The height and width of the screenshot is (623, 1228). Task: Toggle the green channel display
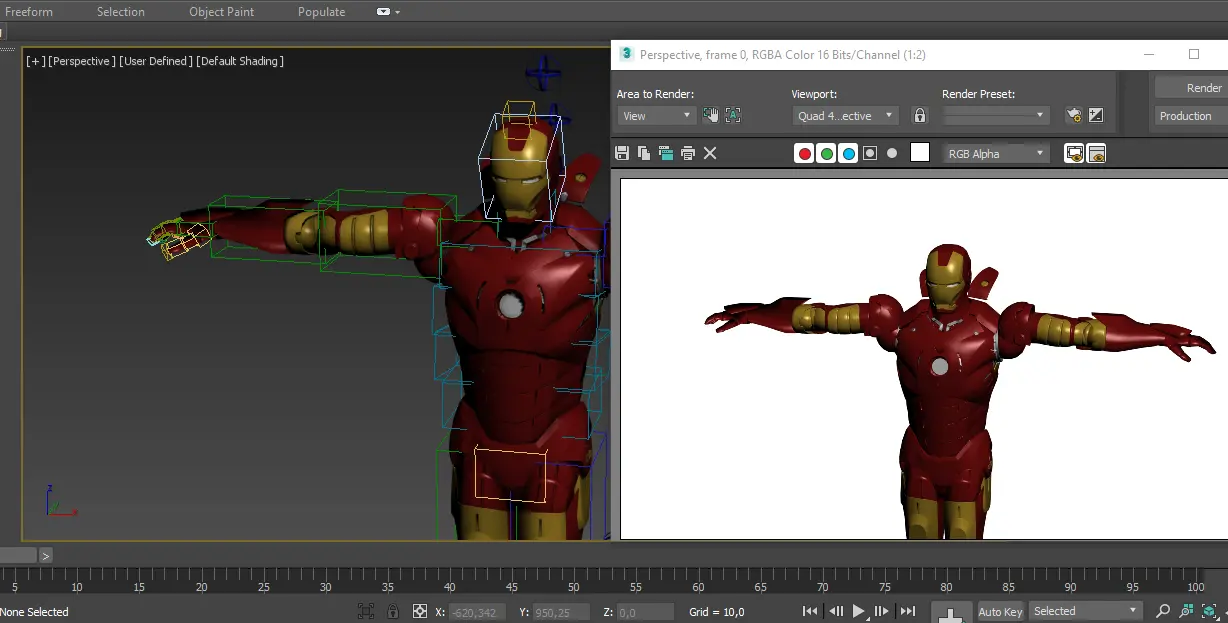coord(826,153)
